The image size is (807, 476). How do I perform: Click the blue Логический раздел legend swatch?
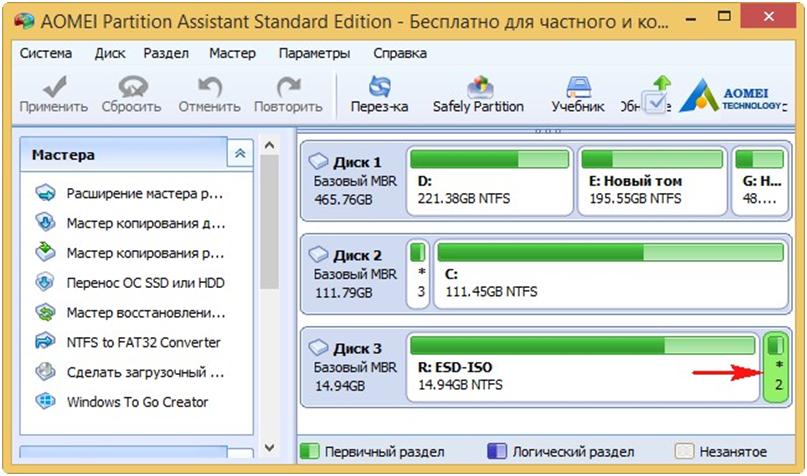(x=497, y=452)
